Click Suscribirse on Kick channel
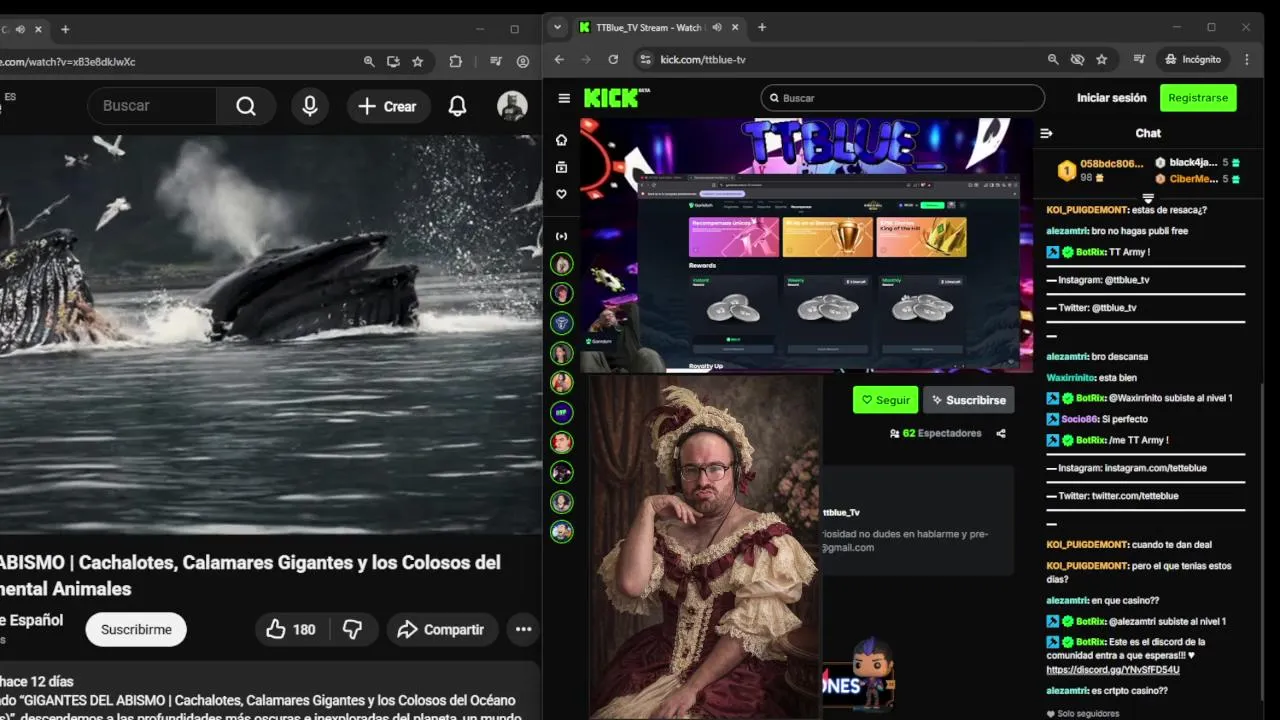1280x720 pixels. 968,400
